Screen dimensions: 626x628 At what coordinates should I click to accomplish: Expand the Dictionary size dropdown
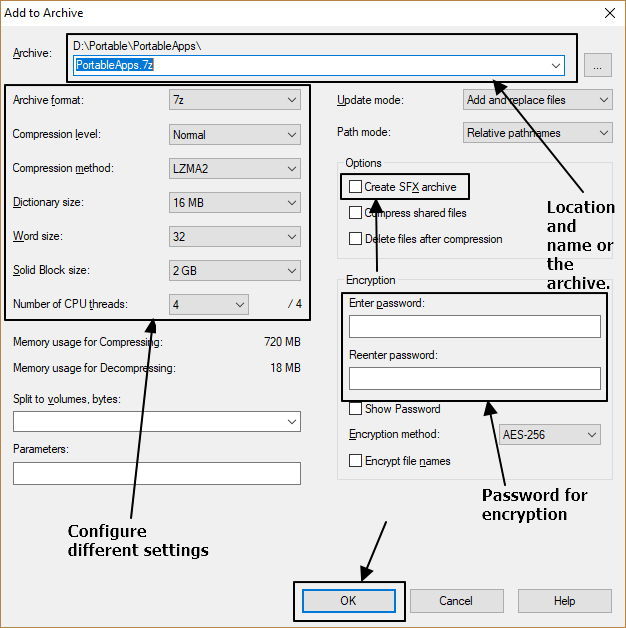[x=235, y=203]
